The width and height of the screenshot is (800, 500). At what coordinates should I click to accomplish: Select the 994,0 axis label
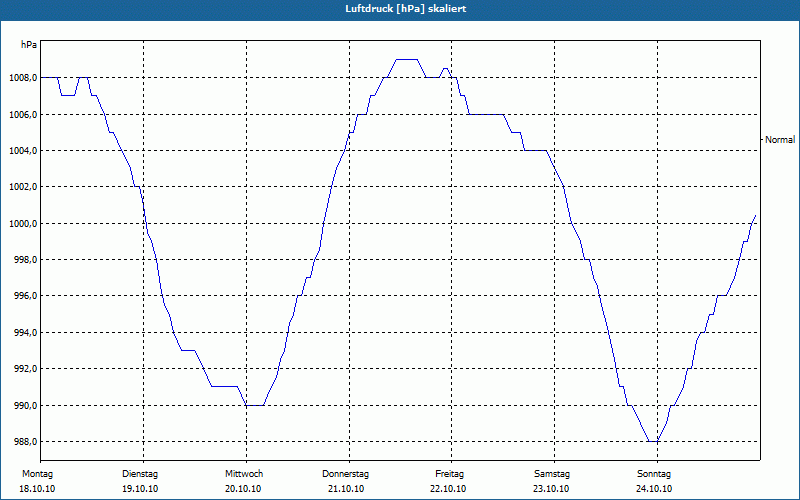(x=24, y=333)
